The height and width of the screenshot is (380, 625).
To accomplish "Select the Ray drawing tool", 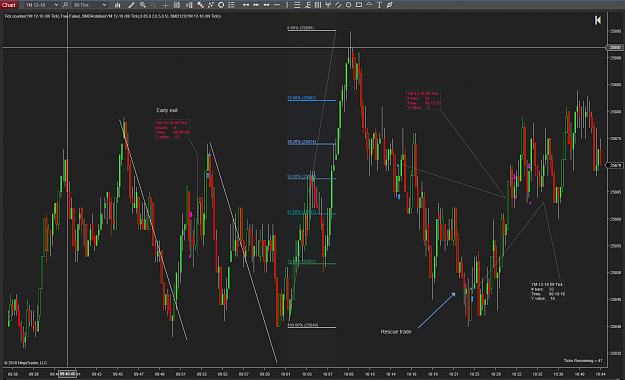I will click(256, 5).
